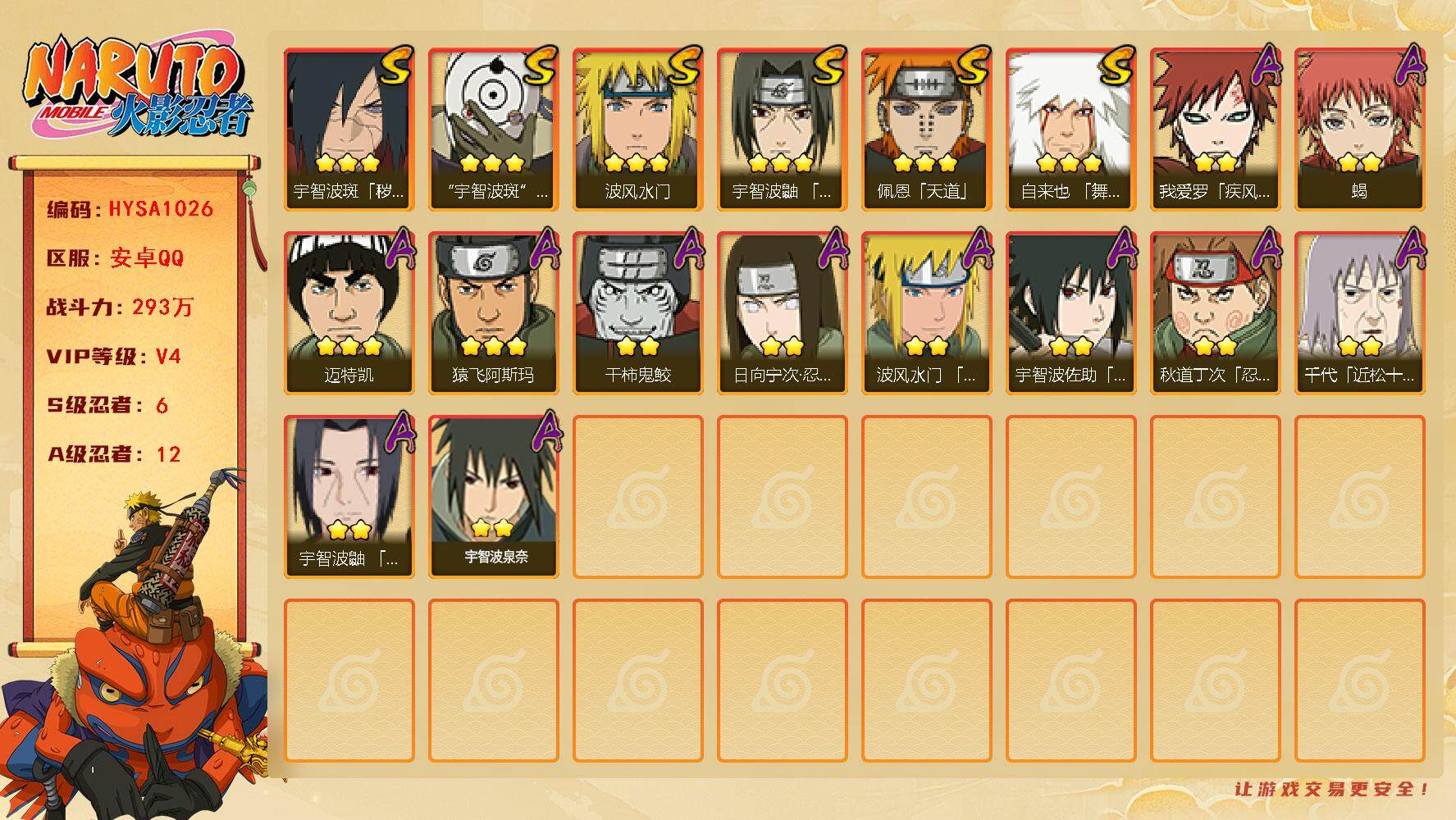Click the 自来也 S-rank ninja card
Image resolution: width=1456 pixels, height=820 pixels.
[x=1070, y=130]
